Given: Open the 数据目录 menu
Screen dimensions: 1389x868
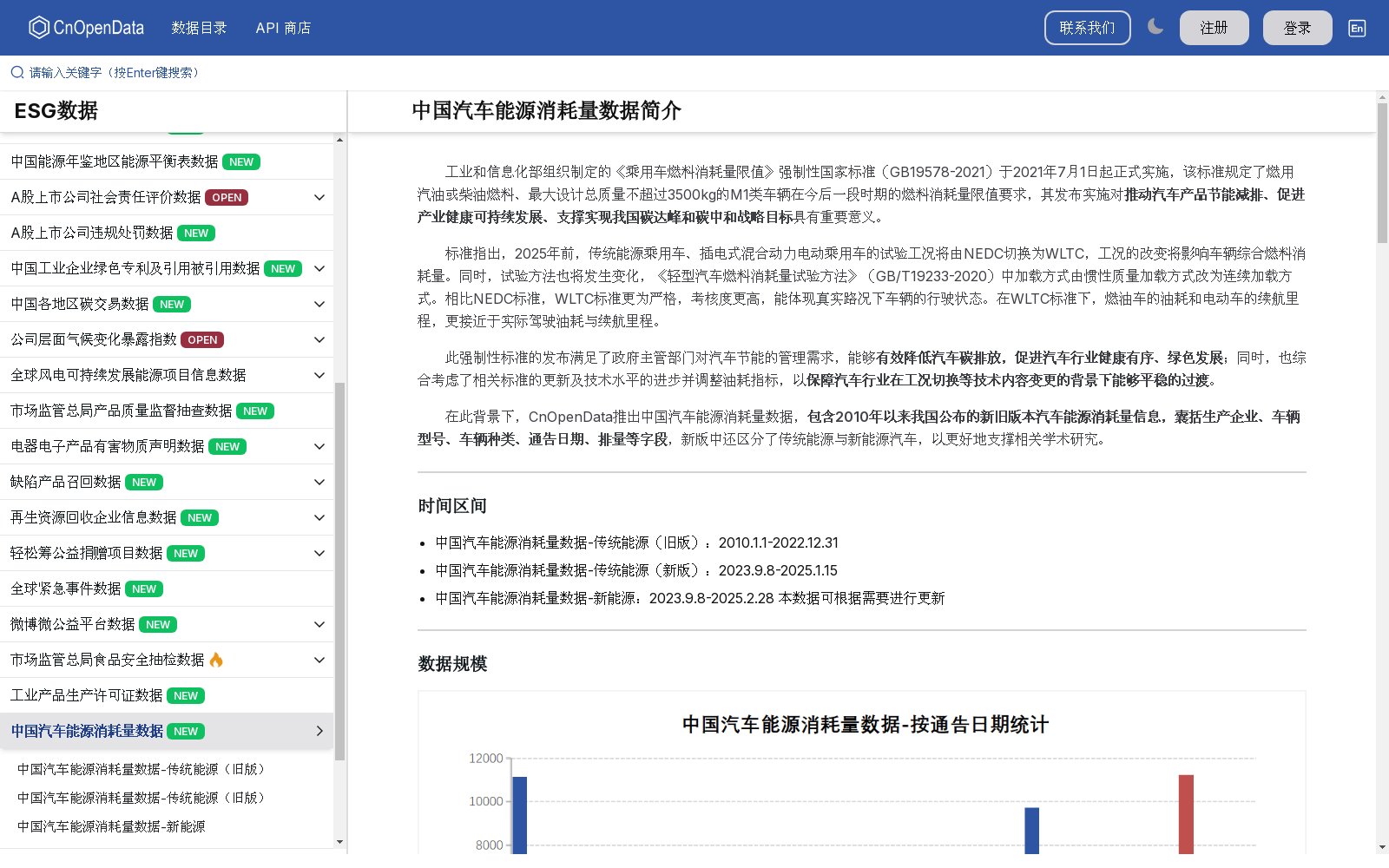Looking at the screenshot, I should pos(199,28).
